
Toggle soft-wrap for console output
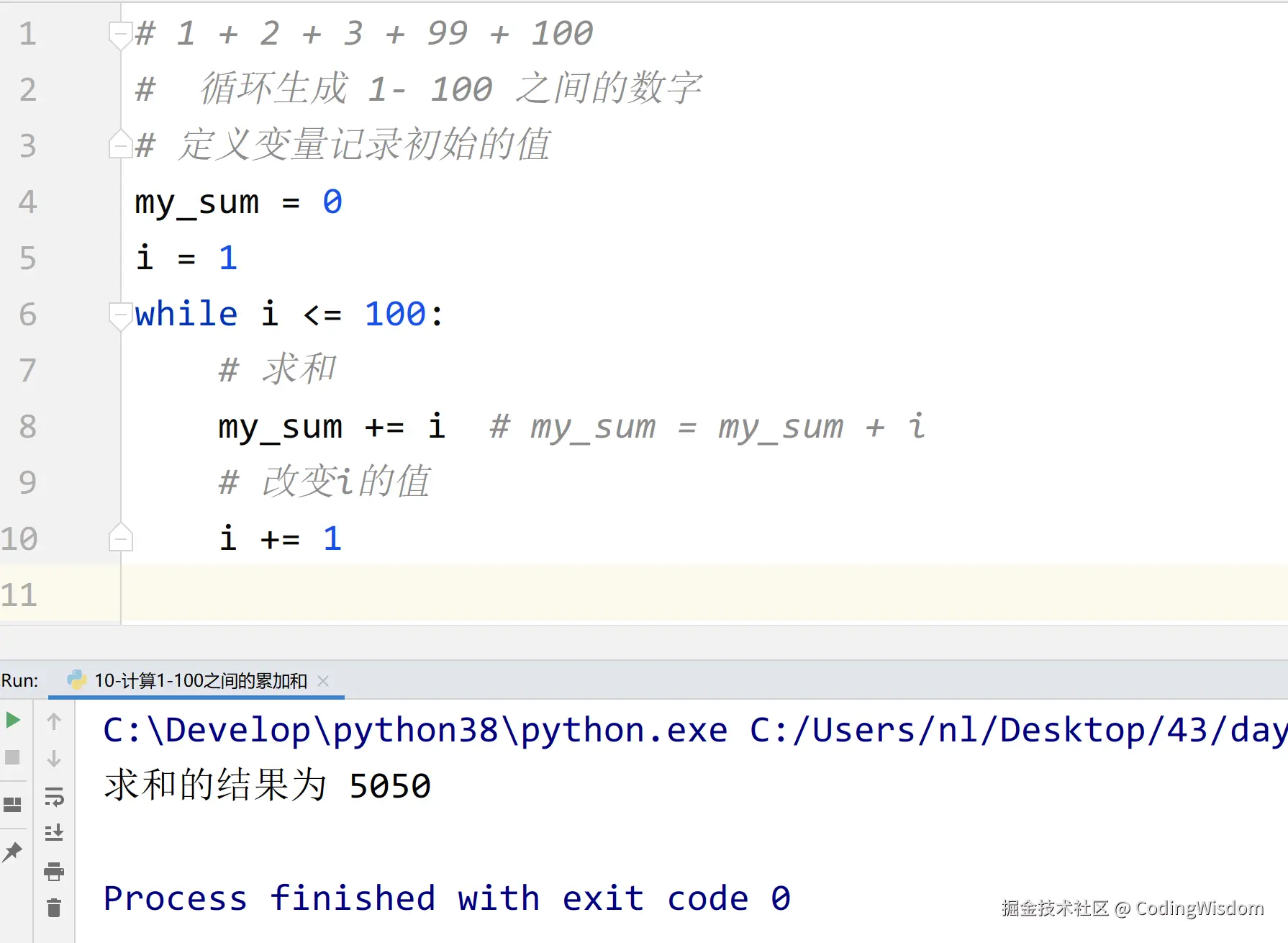(54, 796)
